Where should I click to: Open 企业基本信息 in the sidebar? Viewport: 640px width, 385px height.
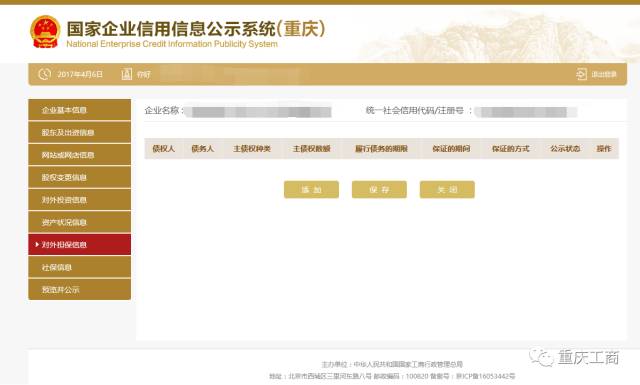80,109
